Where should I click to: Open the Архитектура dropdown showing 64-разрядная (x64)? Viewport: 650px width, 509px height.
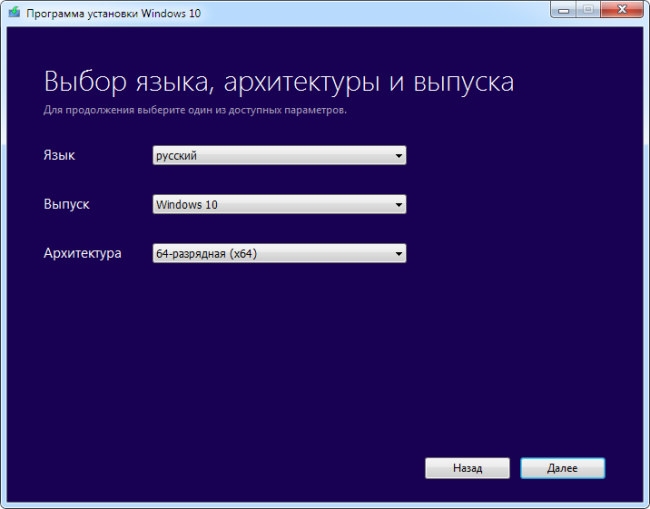coord(279,253)
